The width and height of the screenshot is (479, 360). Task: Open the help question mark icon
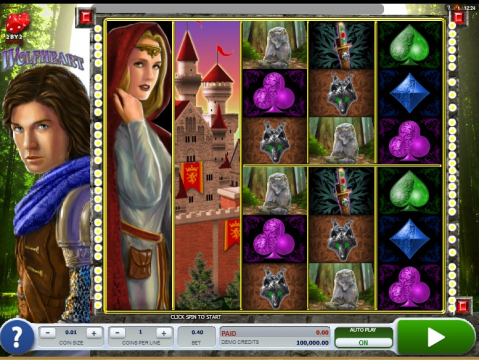pyautogui.click(x=17, y=337)
